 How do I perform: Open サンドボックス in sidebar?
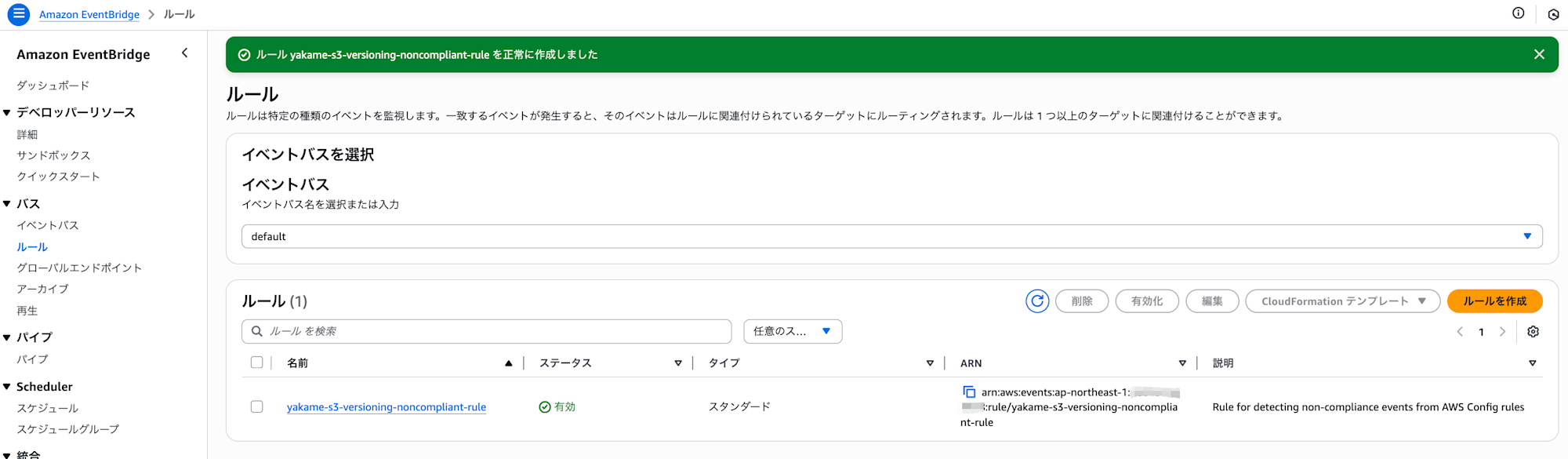(x=53, y=155)
